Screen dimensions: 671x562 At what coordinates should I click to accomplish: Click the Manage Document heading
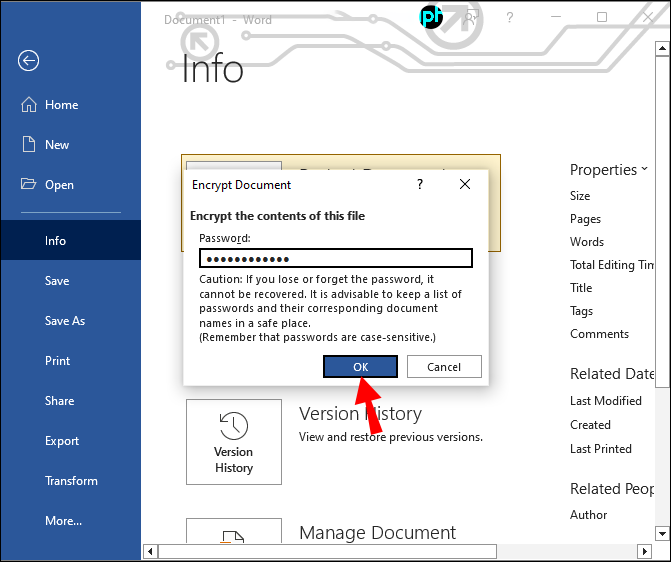point(377,533)
